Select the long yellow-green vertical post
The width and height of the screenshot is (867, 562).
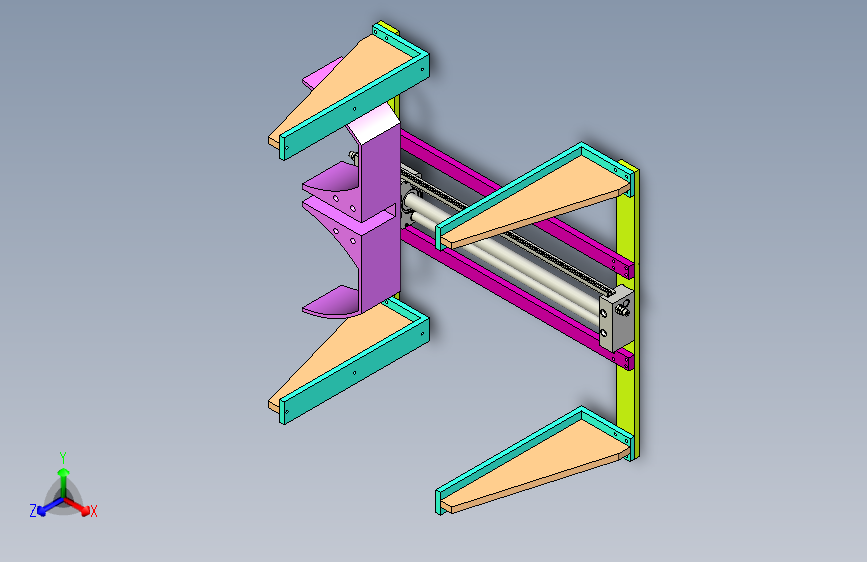628,310
